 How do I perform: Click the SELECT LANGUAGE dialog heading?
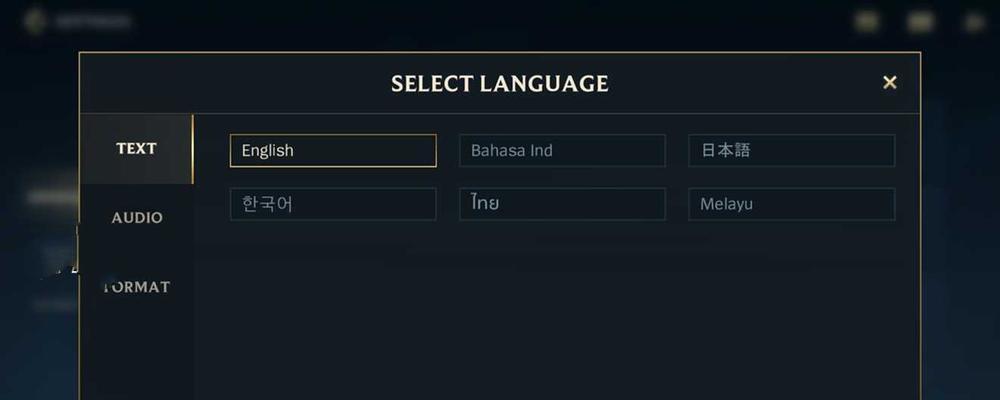(499, 84)
